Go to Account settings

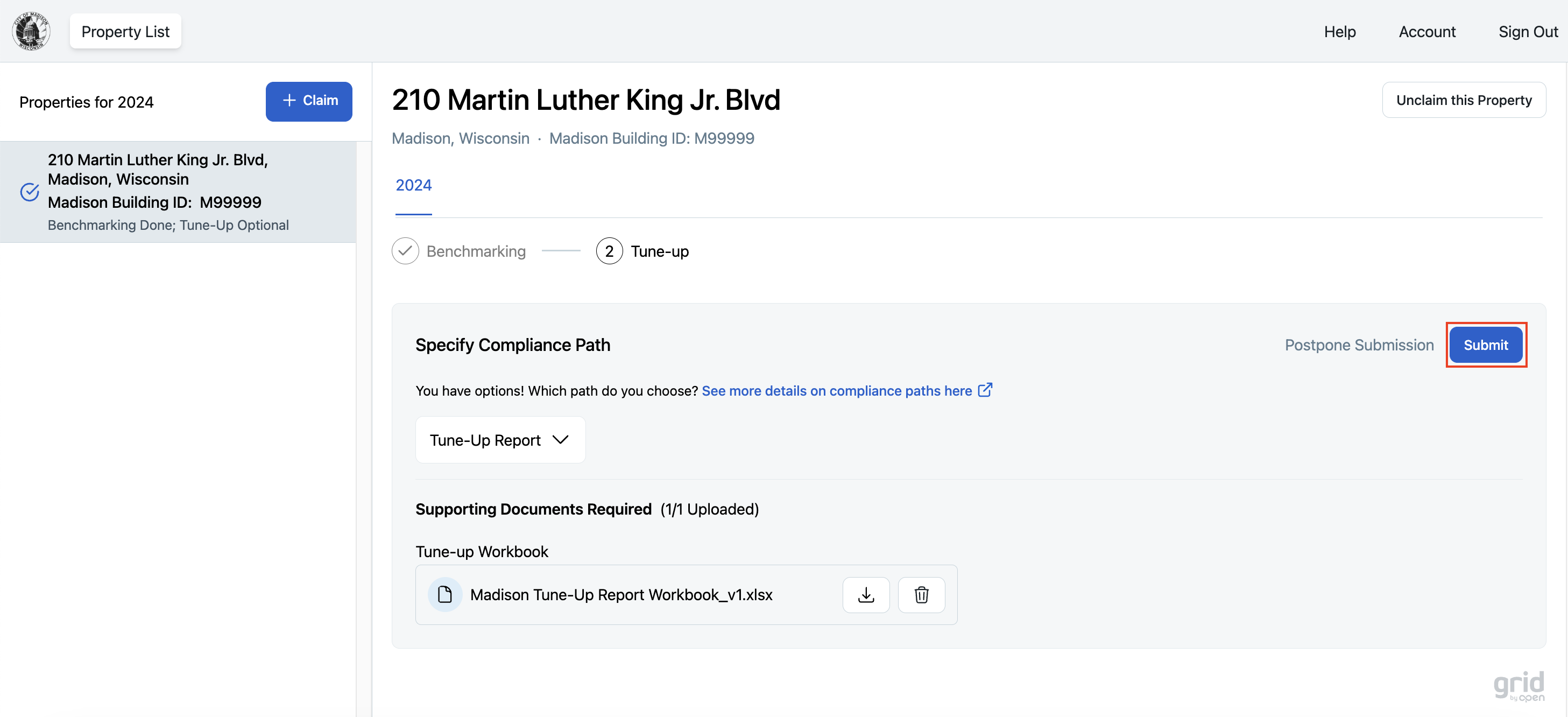point(1426,31)
